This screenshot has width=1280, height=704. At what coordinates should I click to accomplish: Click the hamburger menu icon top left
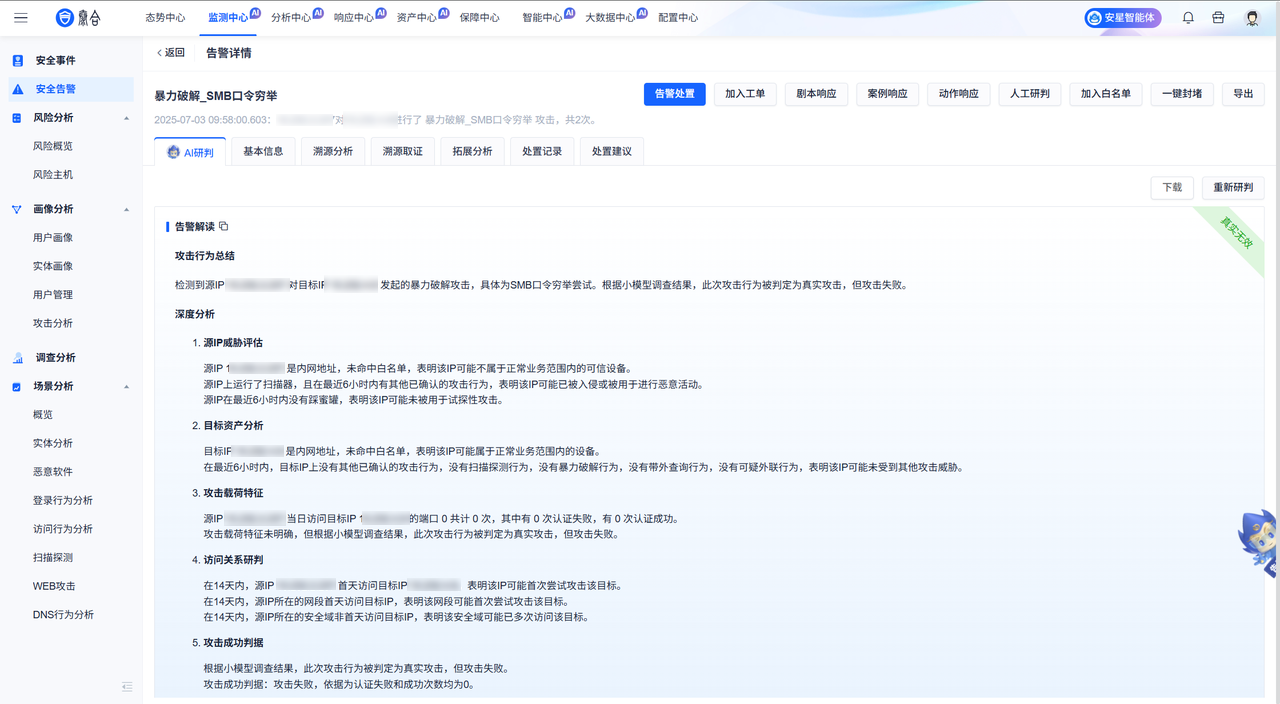pyautogui.click(x=20, y=16)
